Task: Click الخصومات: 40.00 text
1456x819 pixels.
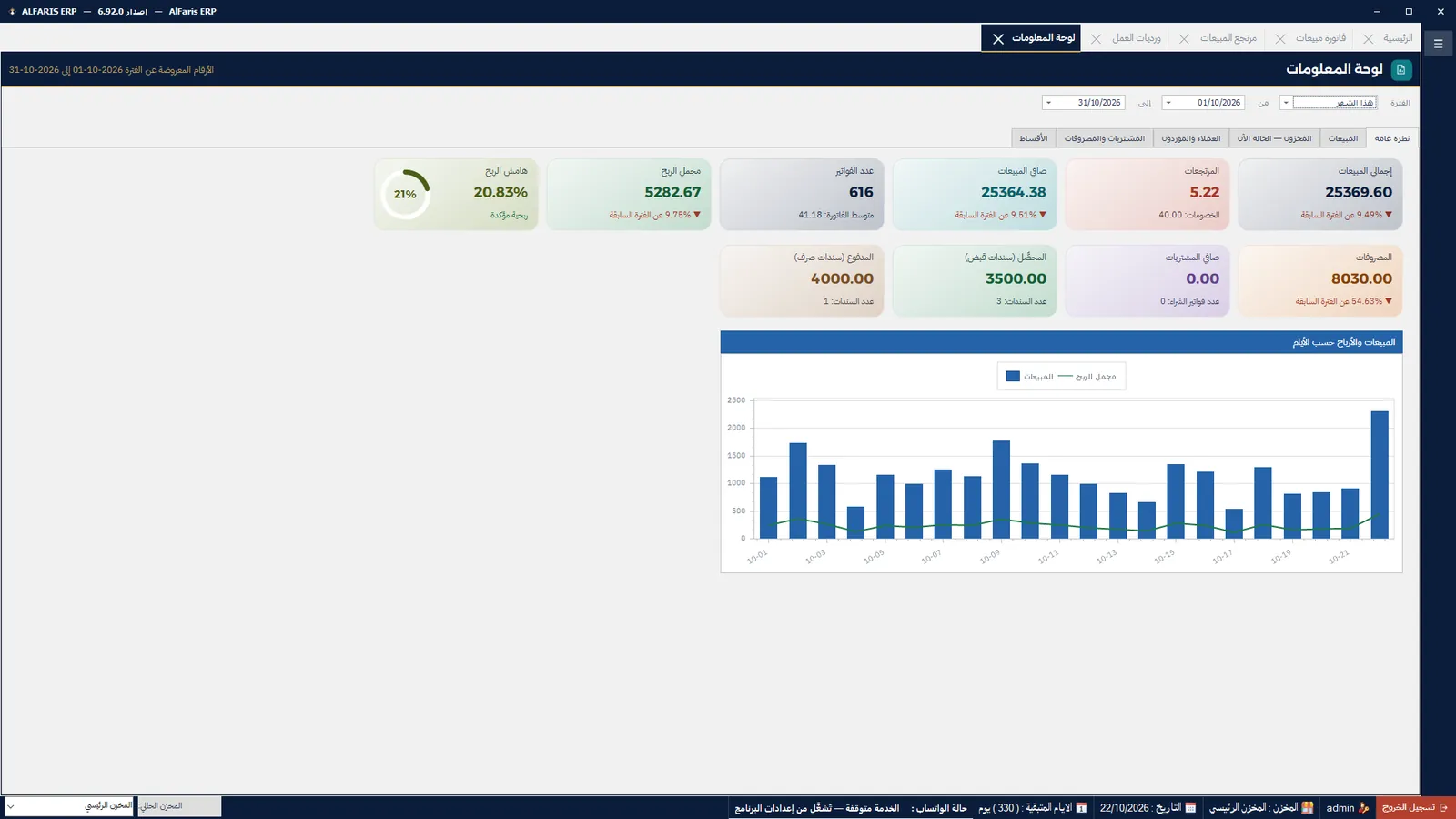Action: coord(1188,215)
